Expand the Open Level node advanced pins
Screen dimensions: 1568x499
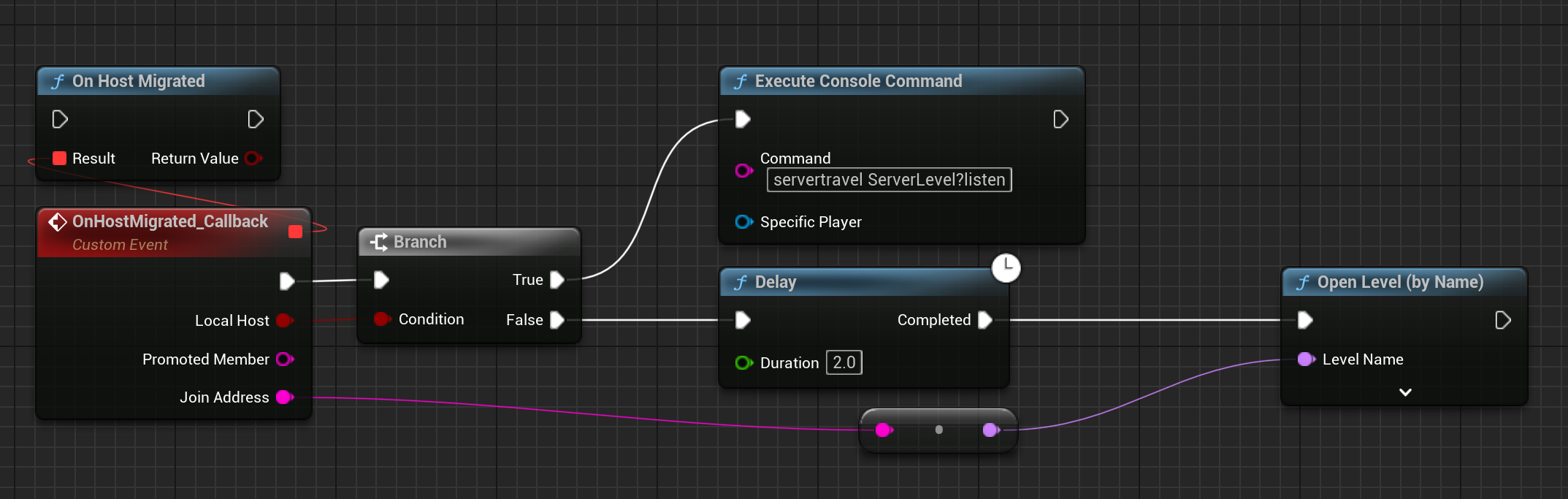pyautogui.click(x=1404, y=392)
